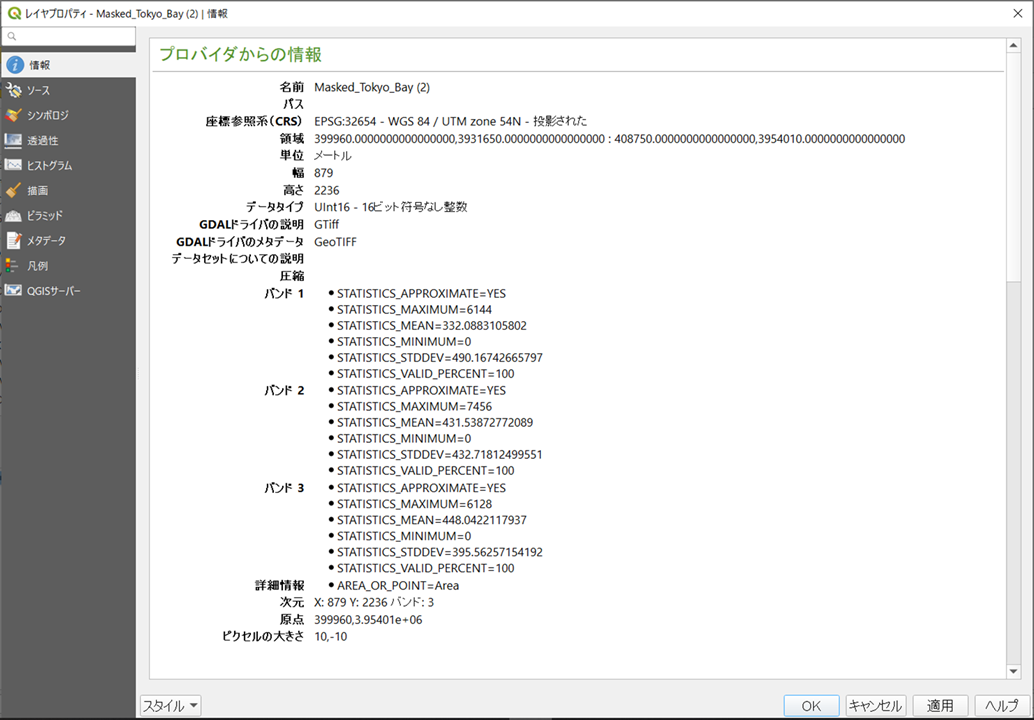Switch to the メタデータ tab label
Viewport: 1034px width, 720px height.
pyautogui.click(x=46, y=241)
